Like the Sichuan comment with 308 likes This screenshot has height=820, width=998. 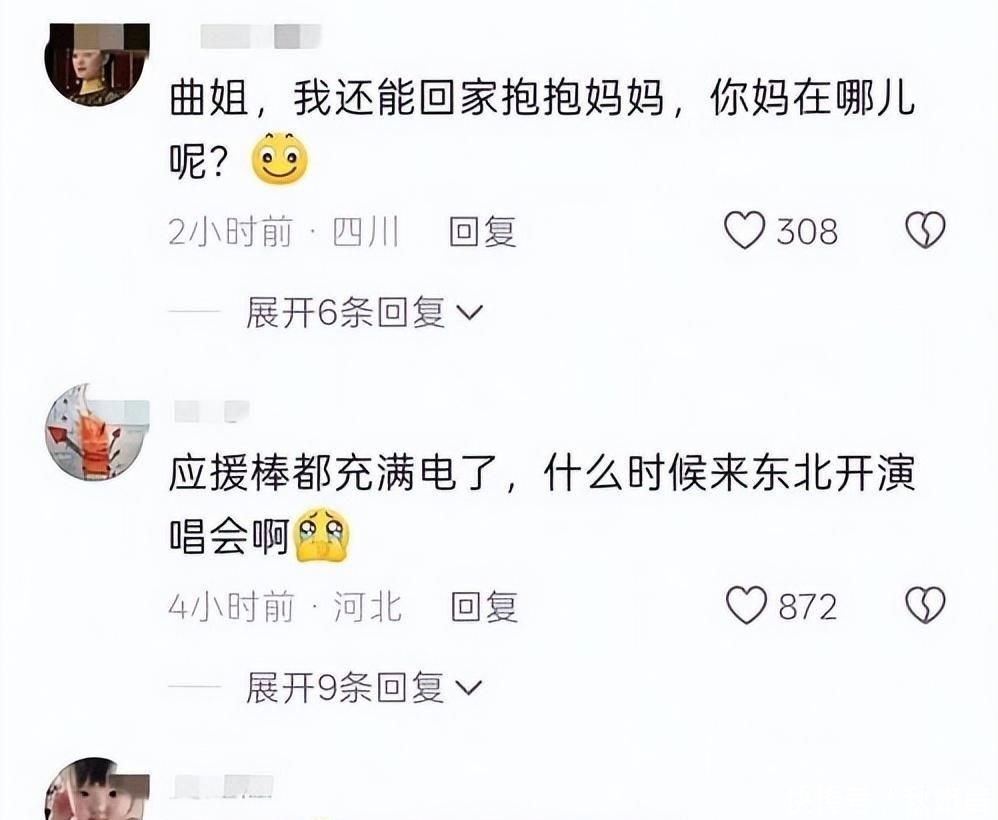click(745, 230)
